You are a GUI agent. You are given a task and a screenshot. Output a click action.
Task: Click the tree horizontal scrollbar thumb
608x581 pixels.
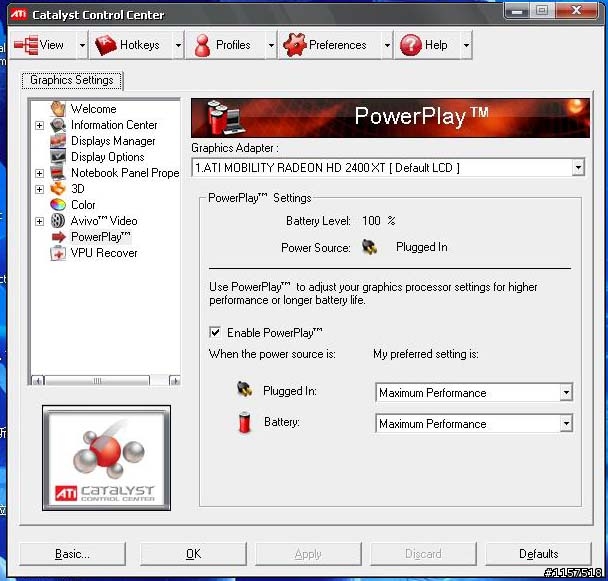(x=97, y=380)
